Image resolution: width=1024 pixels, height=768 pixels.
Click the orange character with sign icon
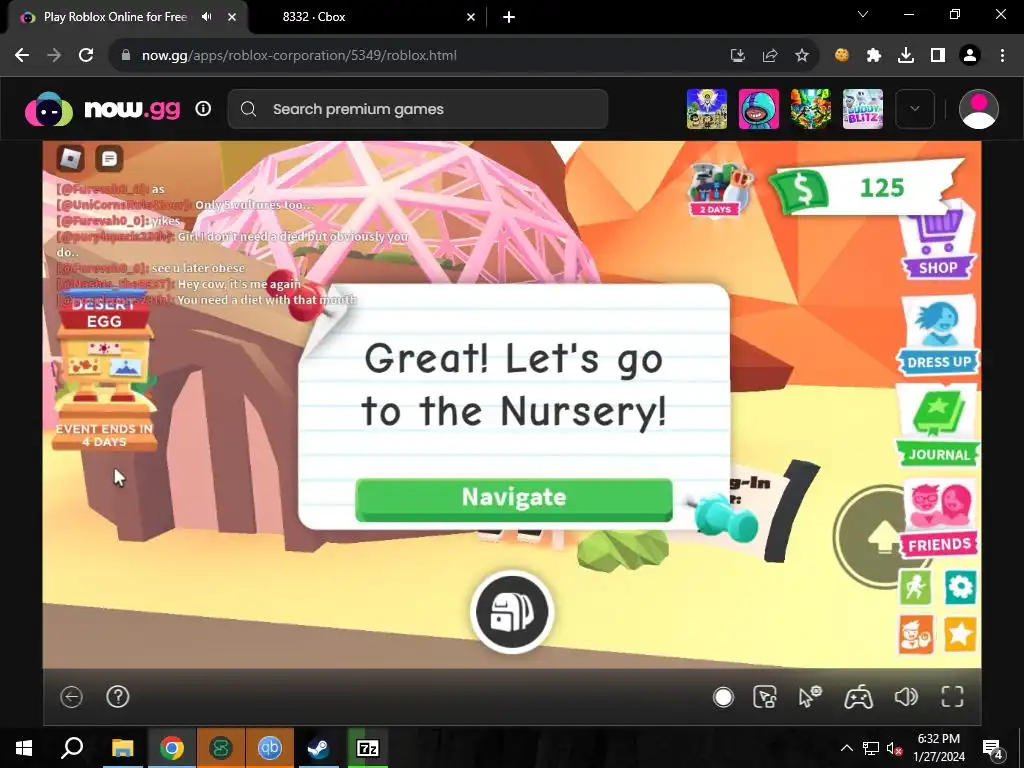[916, 634]
